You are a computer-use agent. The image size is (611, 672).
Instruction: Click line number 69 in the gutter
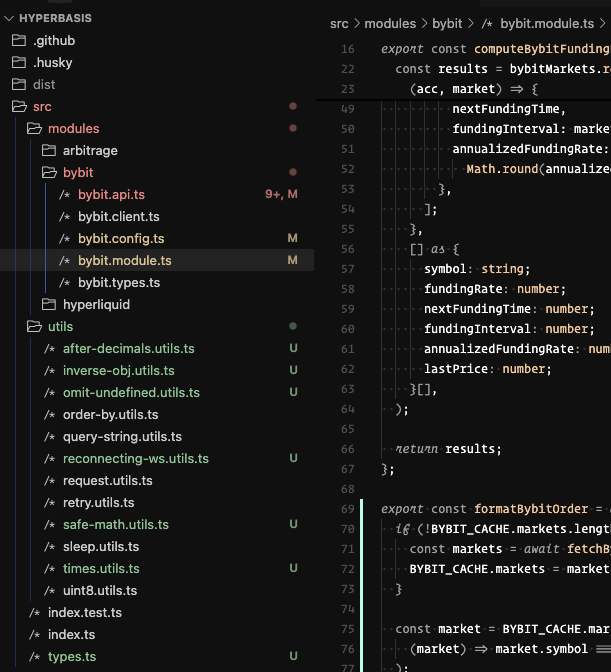[348, 509]
